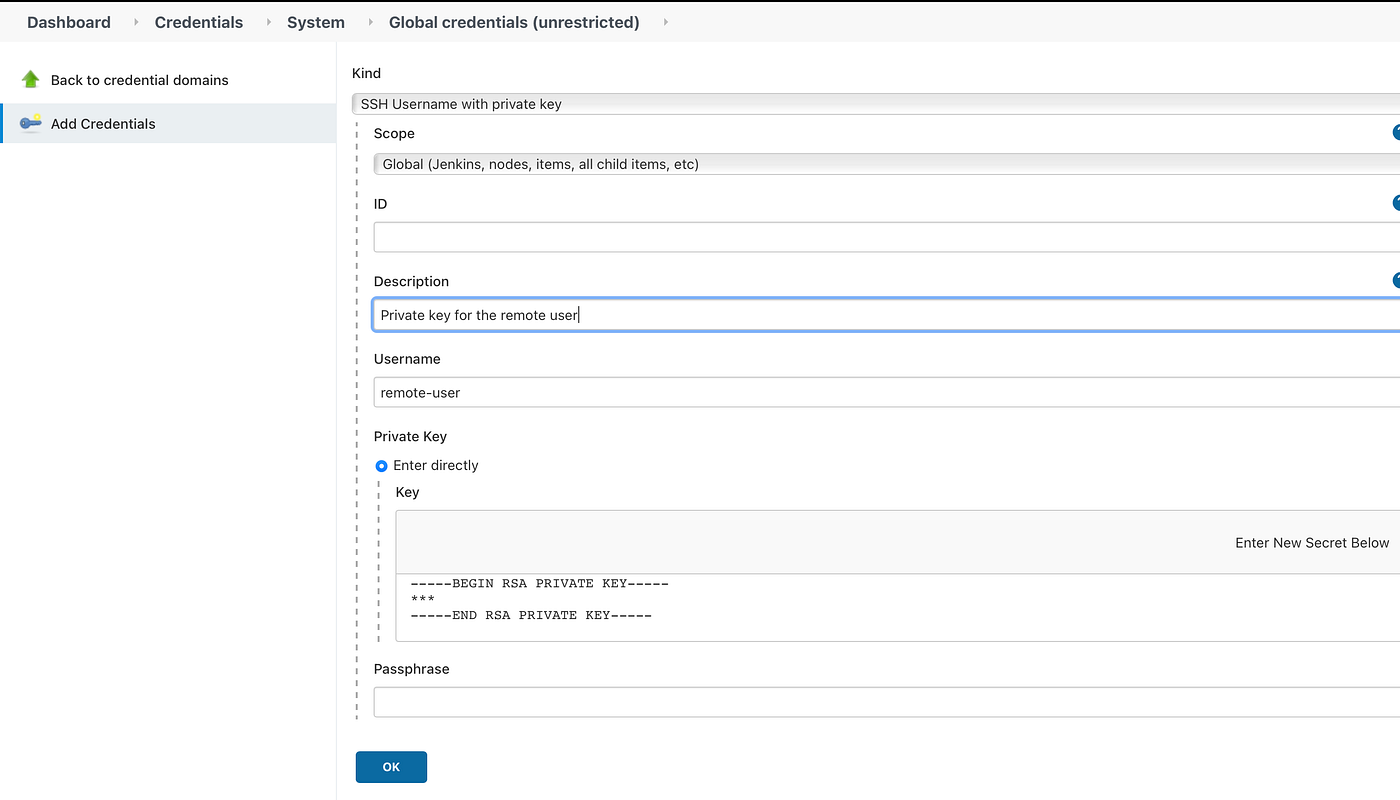This screenshot has height=800, width=1400.
Task: Open the help icon for Scope
Action: pyautogui.click(x=1397, y=132)
